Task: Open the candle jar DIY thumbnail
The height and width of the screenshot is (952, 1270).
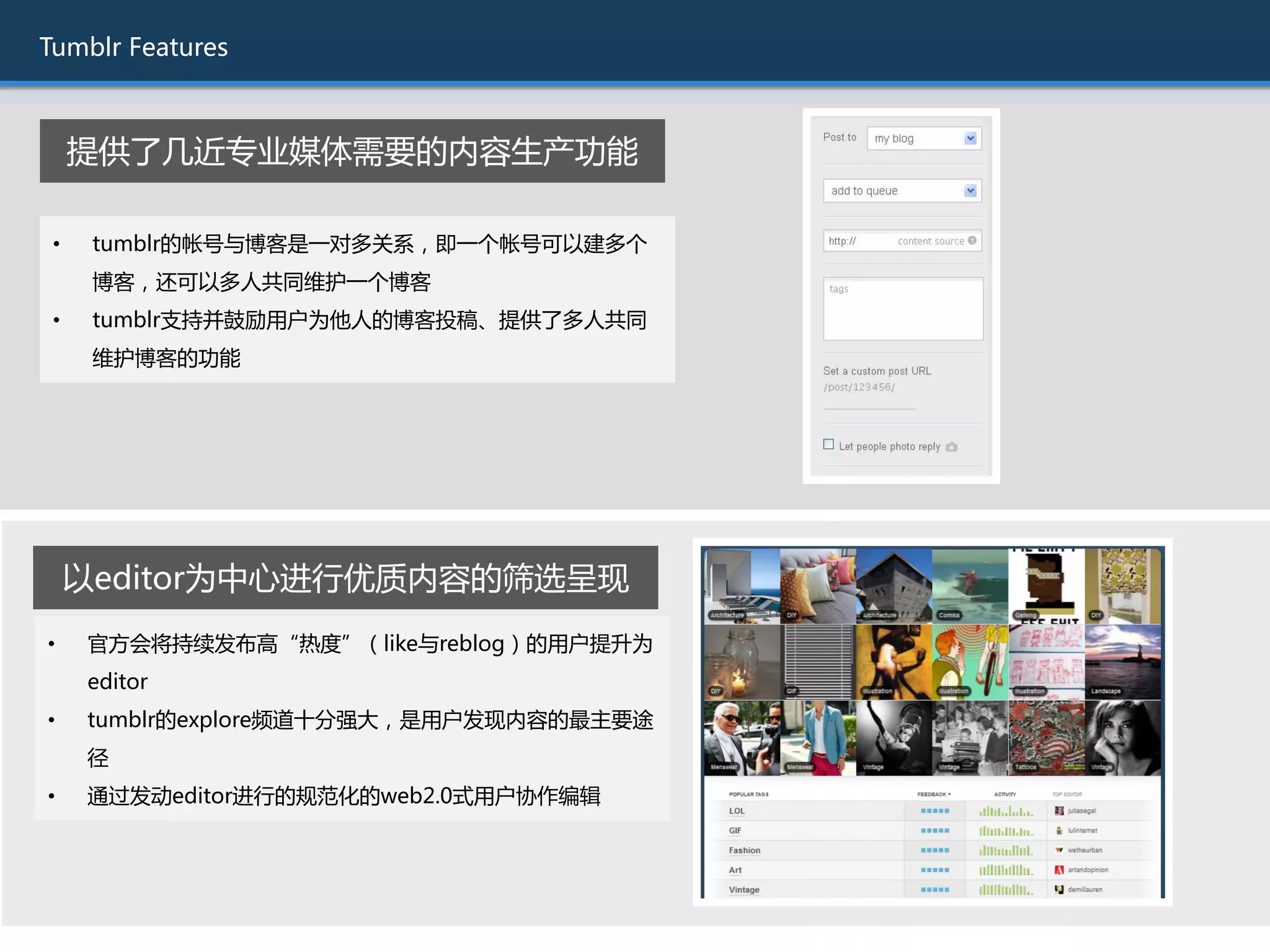Action: coord(742,662)
